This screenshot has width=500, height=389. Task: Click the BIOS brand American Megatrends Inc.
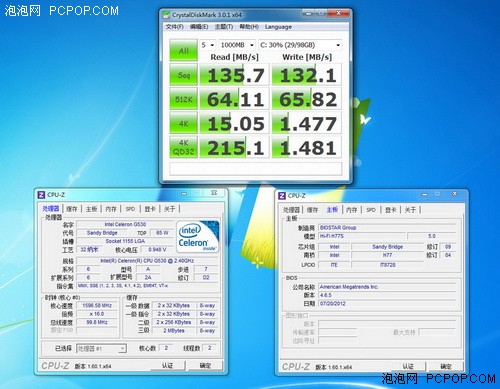[x=387, y=287]
